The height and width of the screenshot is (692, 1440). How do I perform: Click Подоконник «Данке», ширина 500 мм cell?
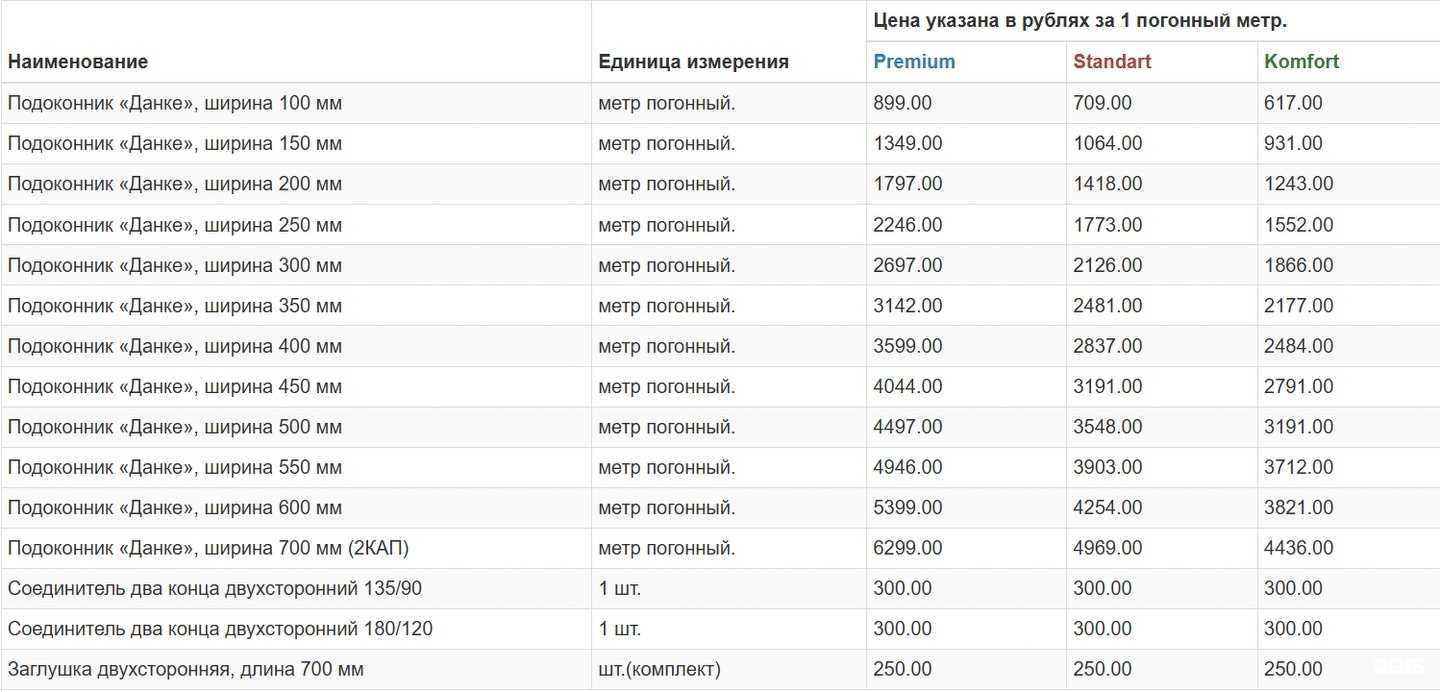(175, 428)
